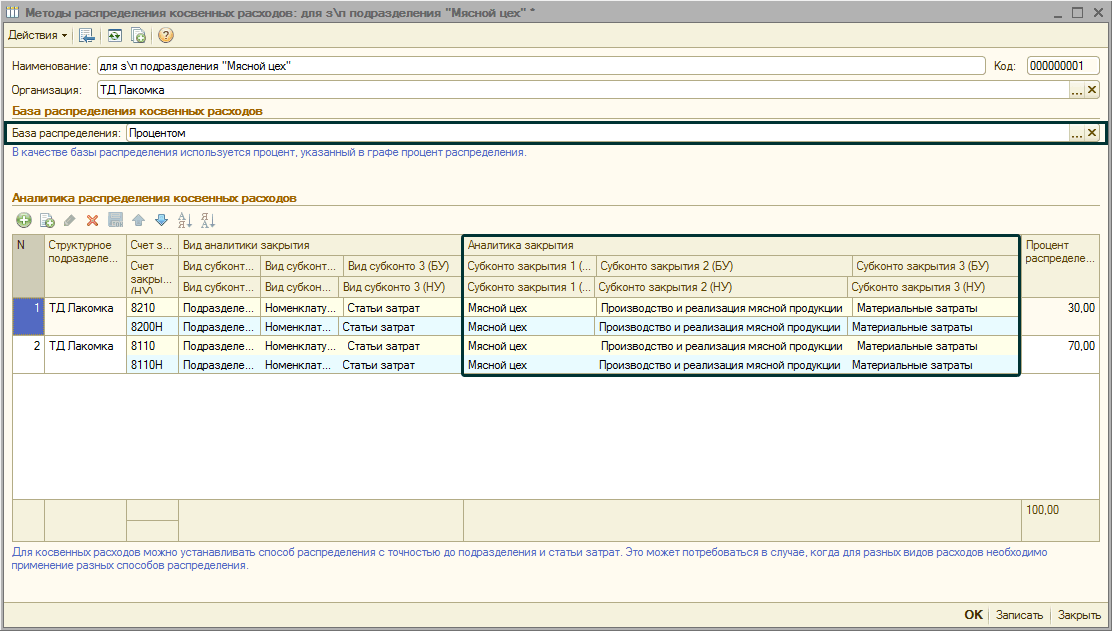Delete the row with the red X icon
1112x631 pixels.
click(x=92, y=220)
